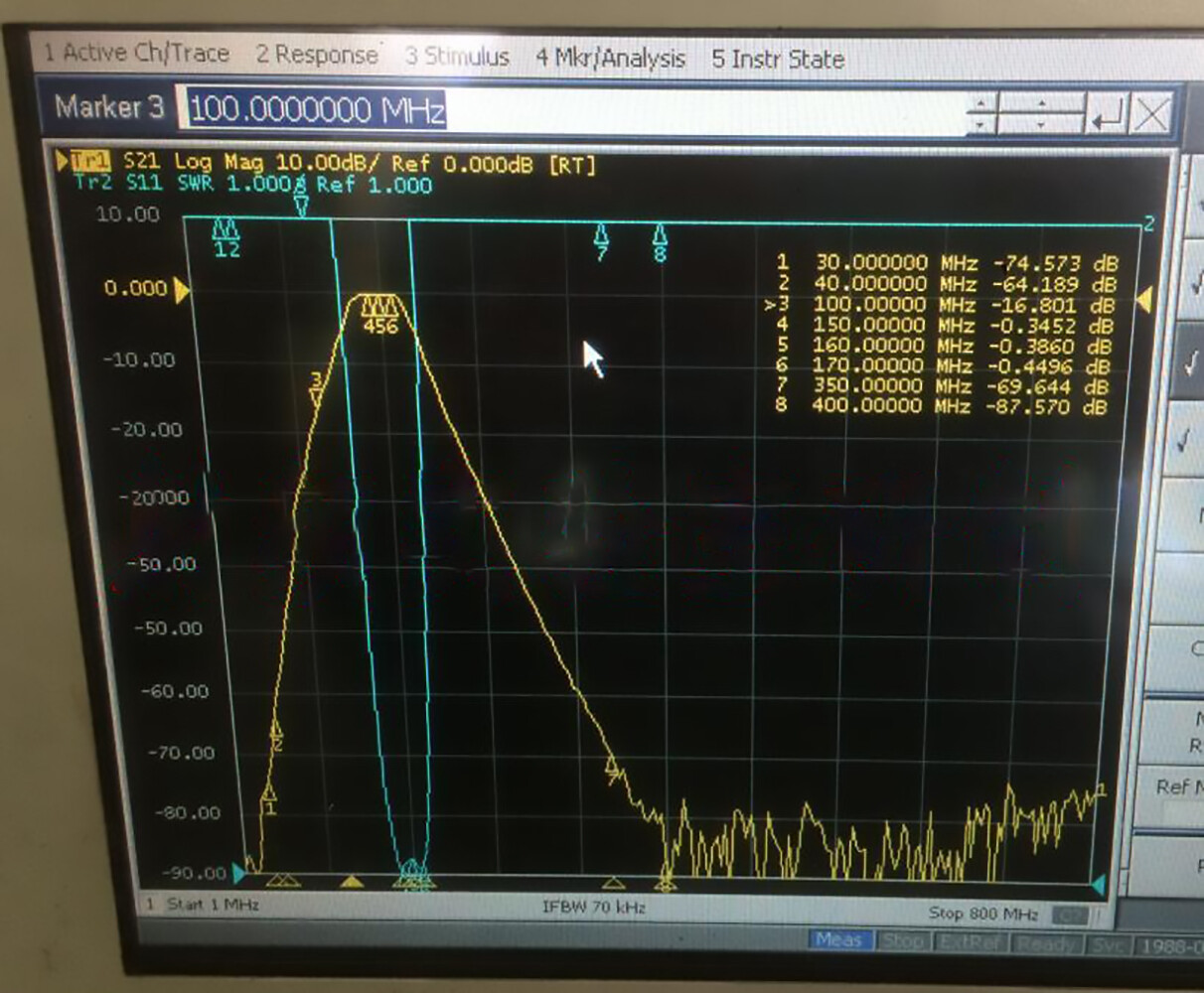Click the yellow reference arrow beside 0.000
Viewport: 1204px width, 993px height.
[182, 290]
